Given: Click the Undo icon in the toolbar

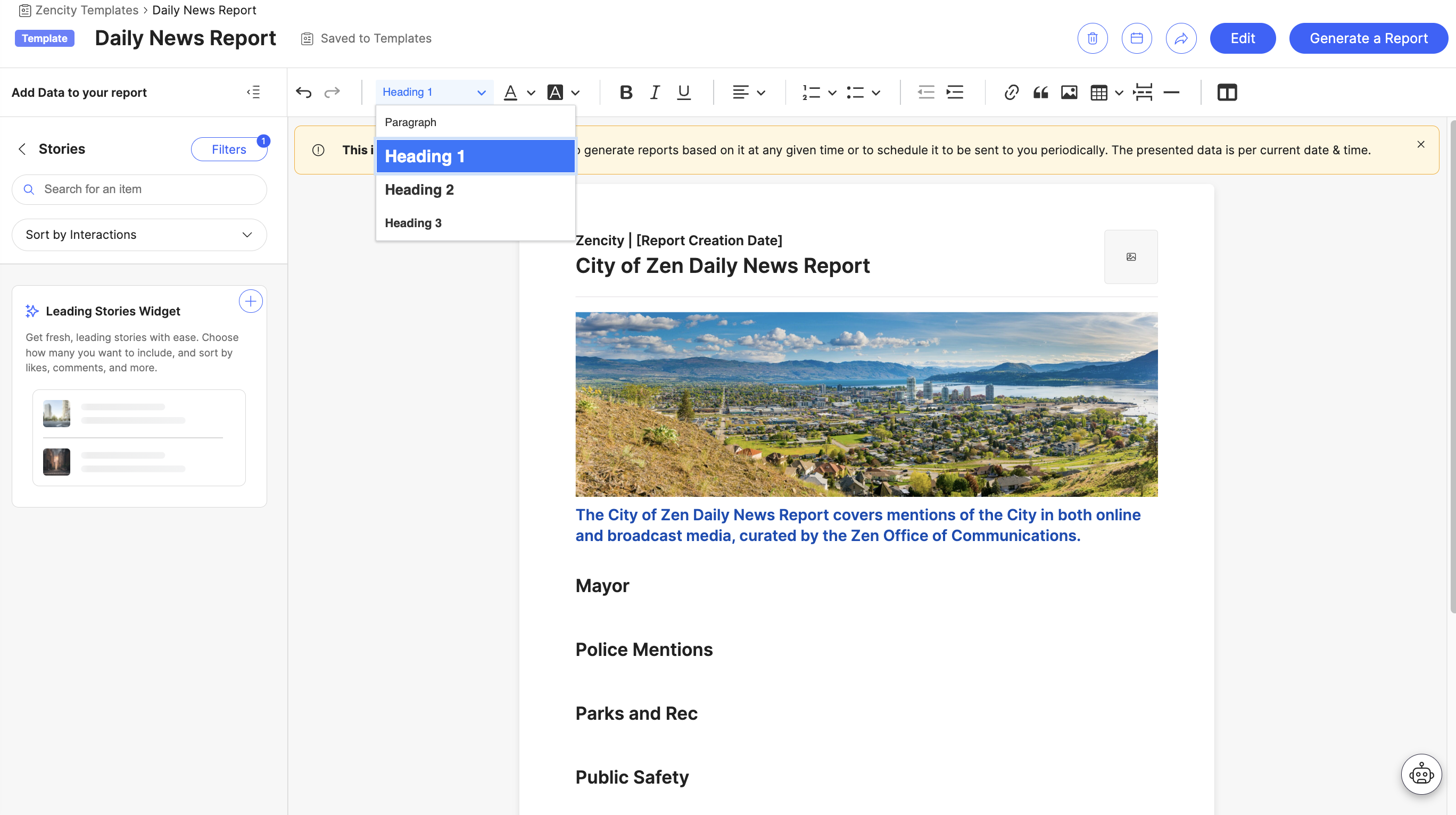Looking at the screenshot, I should coord(303,92).
